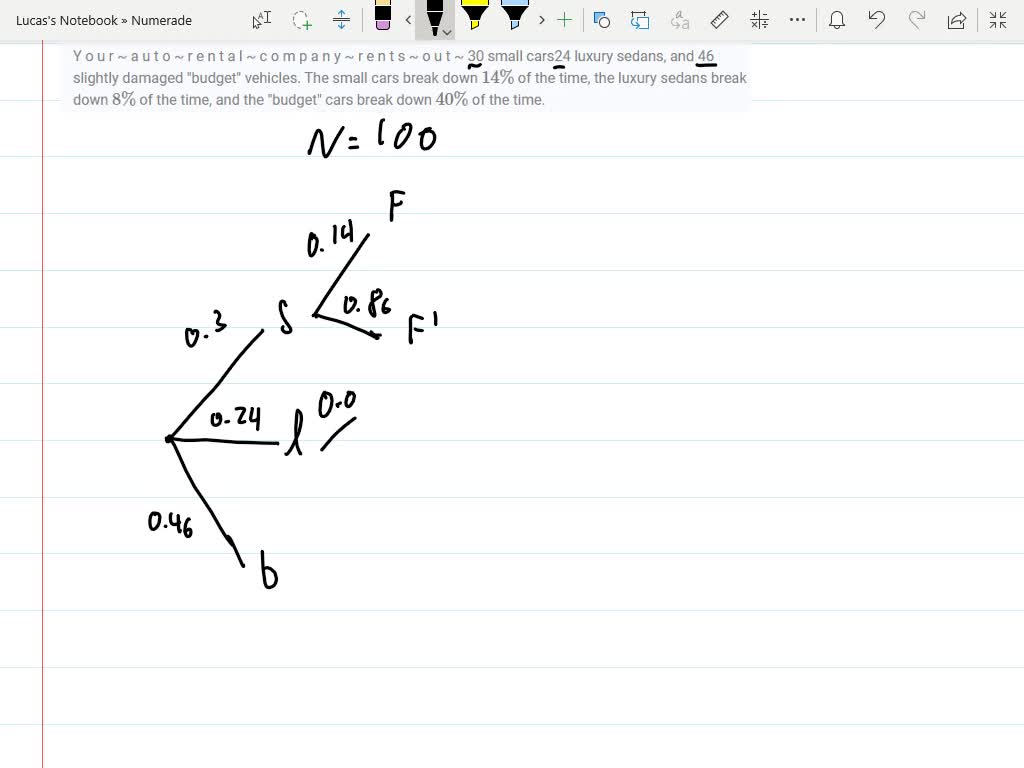Screen dimensions: 1024x768
Task: Click the Undo arrow
Action: 876,19
